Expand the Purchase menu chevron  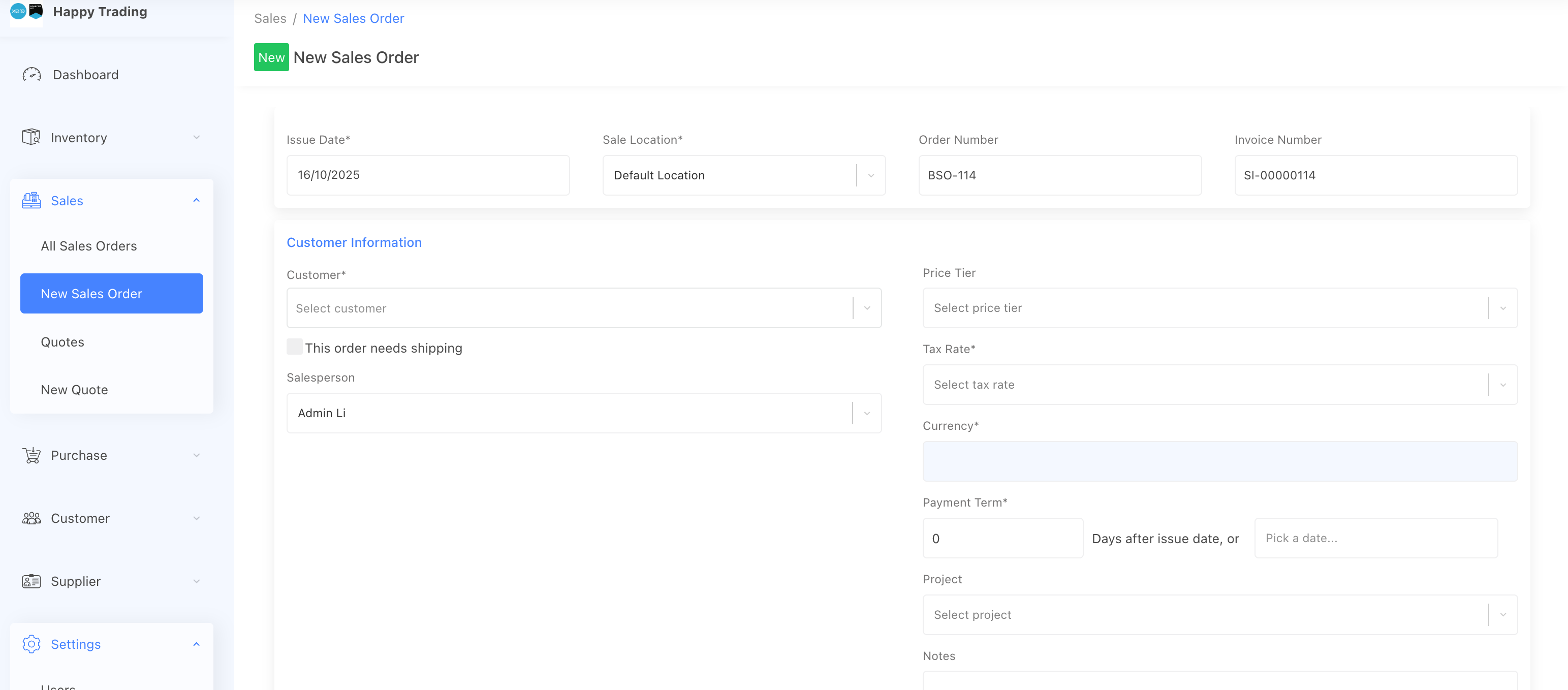196,455
